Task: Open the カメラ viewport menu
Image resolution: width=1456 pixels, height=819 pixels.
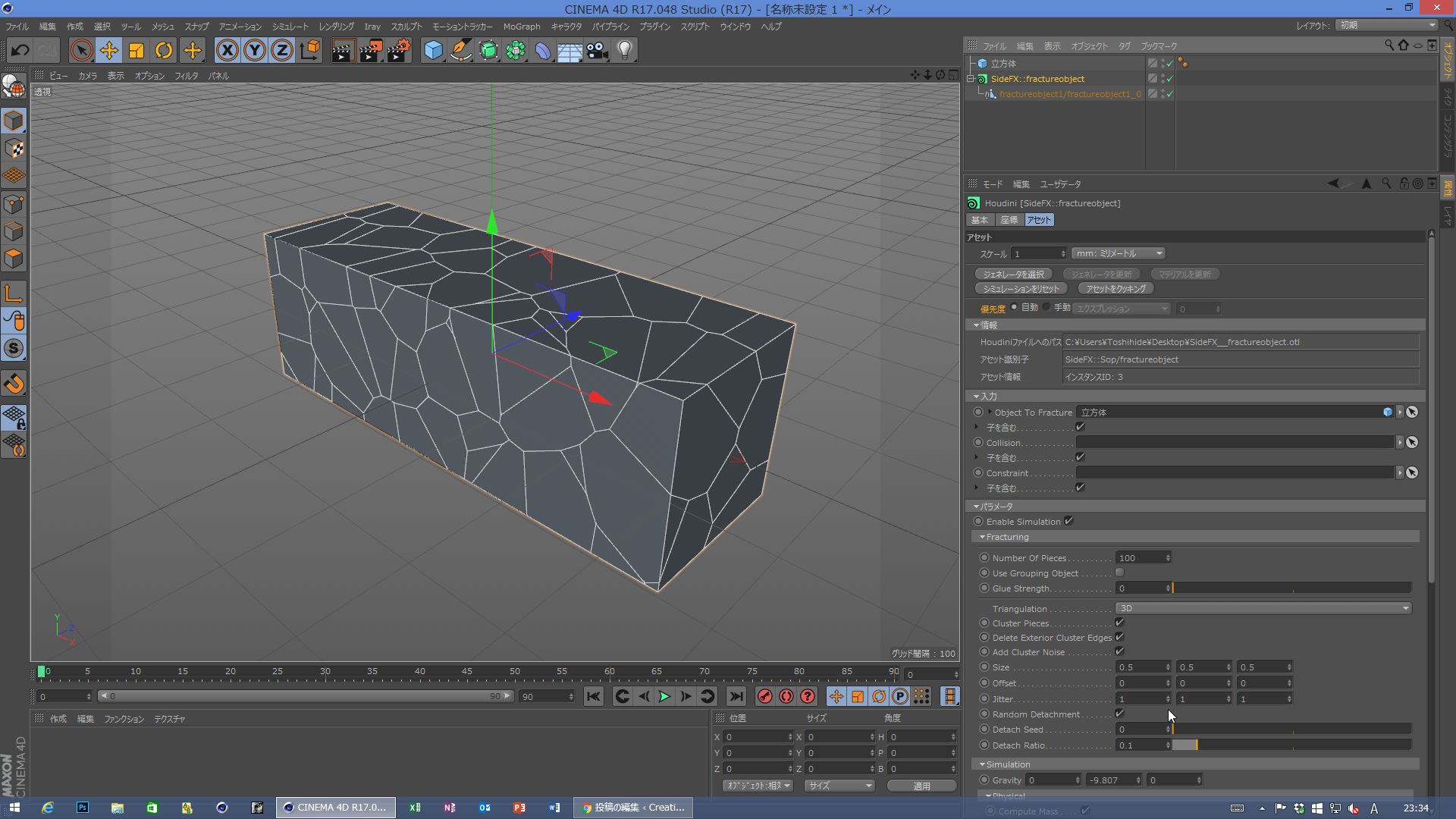Action: click(87, 76)
